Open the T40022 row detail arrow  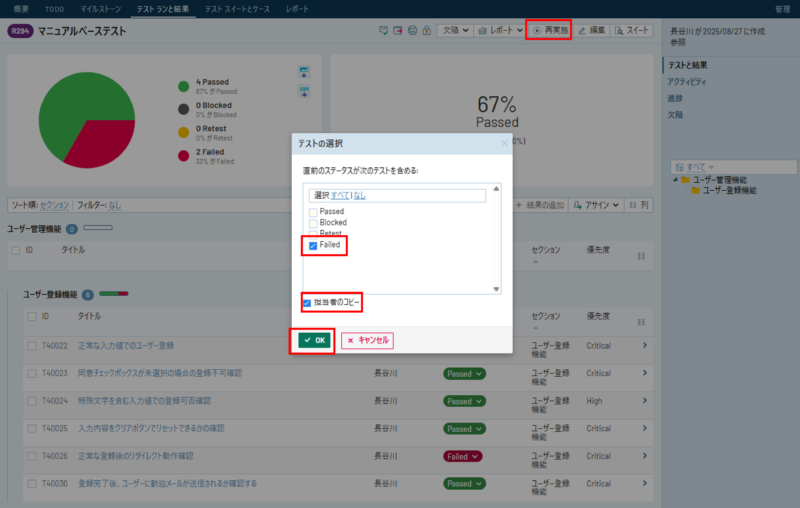645,346
